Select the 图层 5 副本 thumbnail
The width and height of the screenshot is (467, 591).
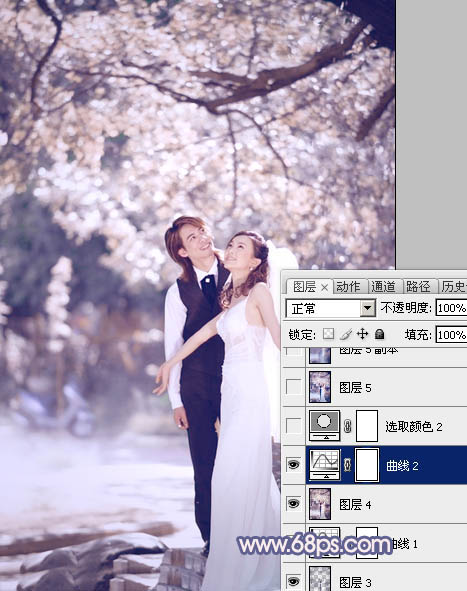click(x=320, y=355)
